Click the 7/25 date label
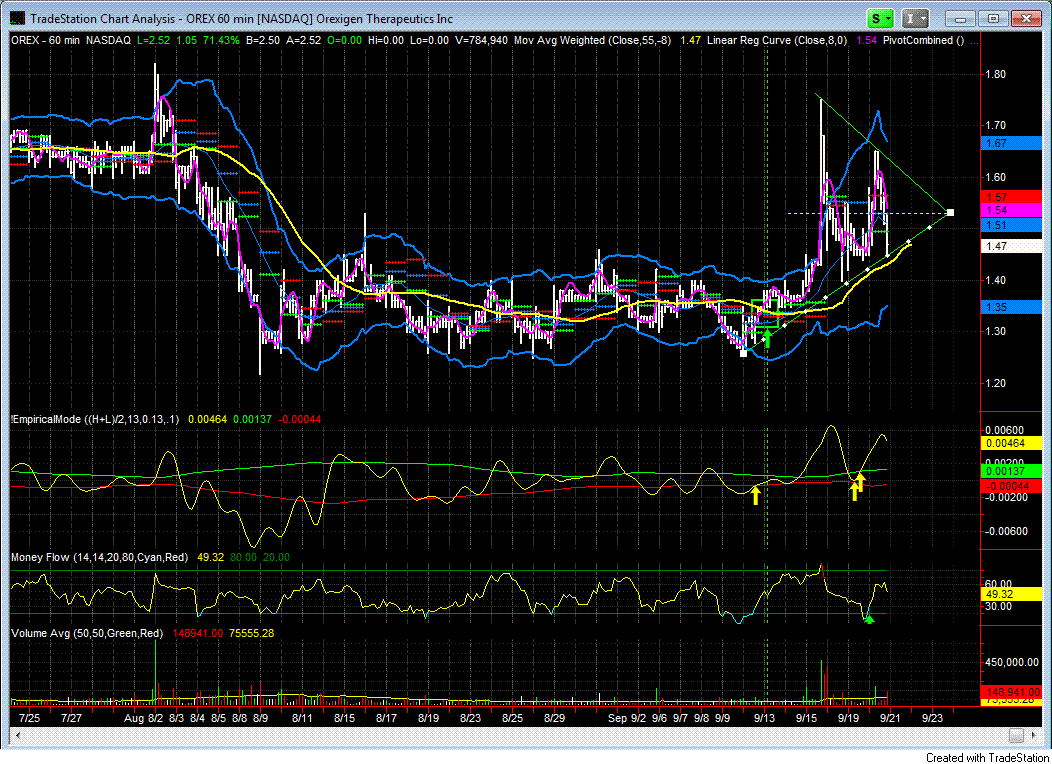 (x=30, y=718)
